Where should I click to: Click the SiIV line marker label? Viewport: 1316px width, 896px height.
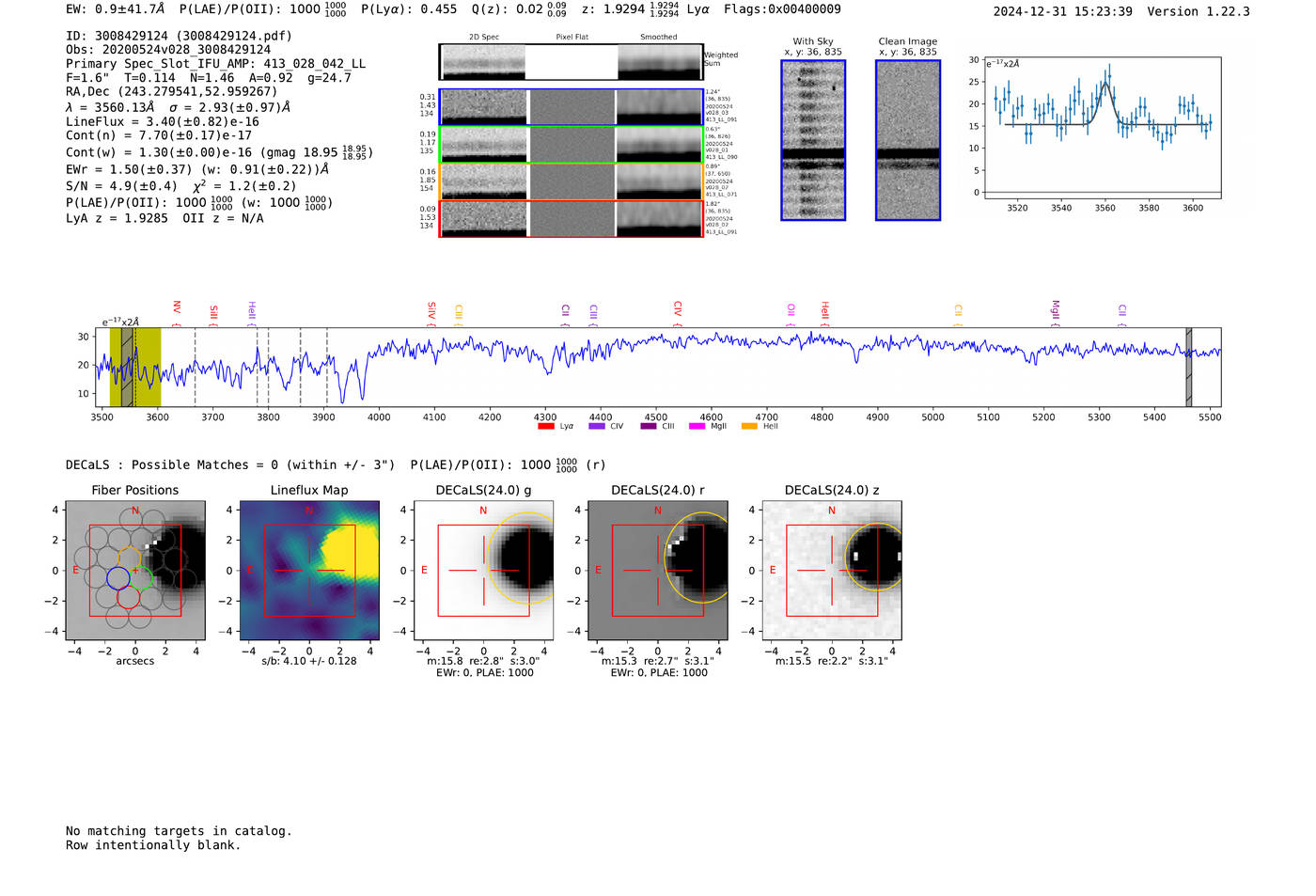[431, 310]
